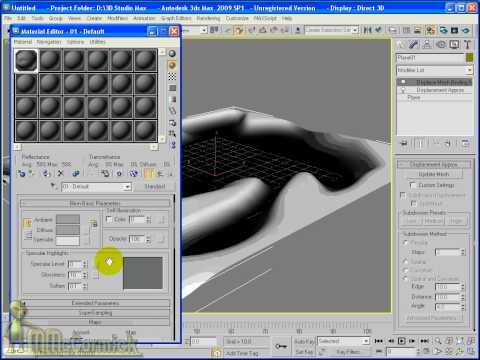Open the Material menu in Material Editor
Viewport: 480px width, 360px height.
[x=23, y=42]
